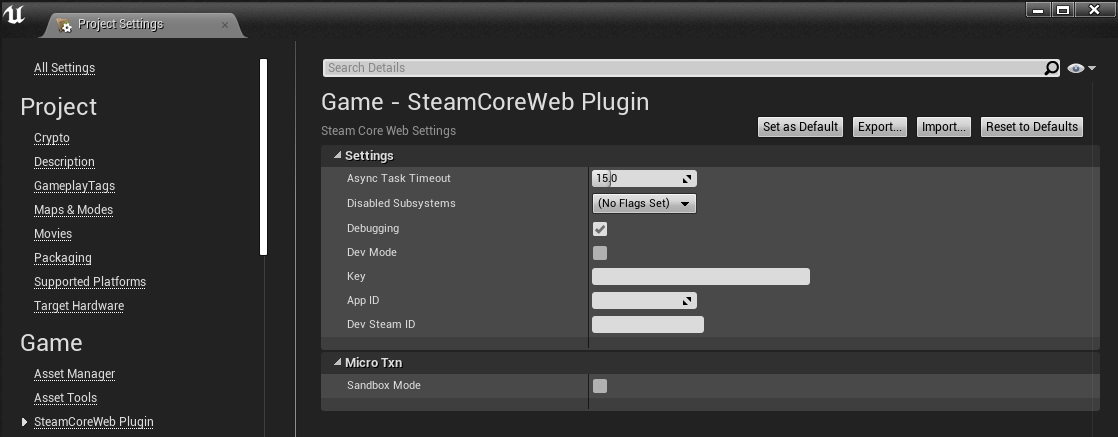
Task: Open Supported Platforms settings
Action: click(90, 282)
